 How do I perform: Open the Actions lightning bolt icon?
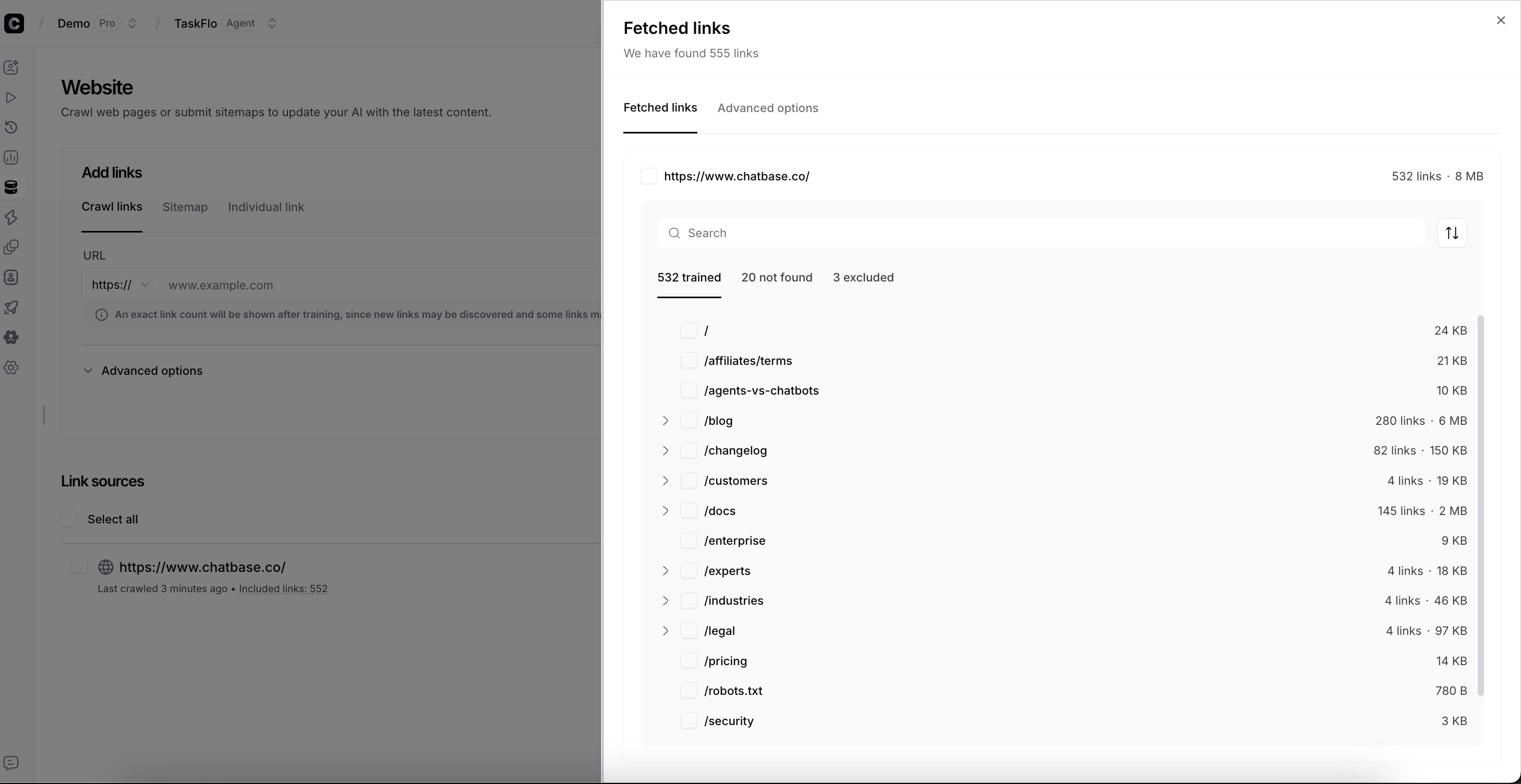tap(11, 217)
